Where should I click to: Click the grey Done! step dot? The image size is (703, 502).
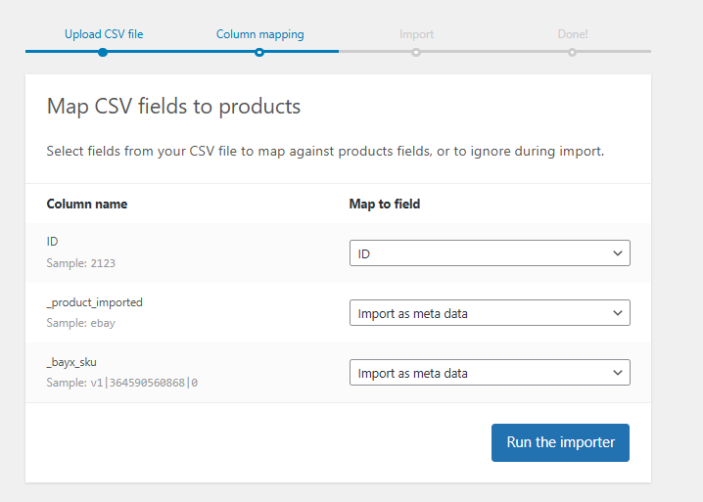[x=572, y=52]
